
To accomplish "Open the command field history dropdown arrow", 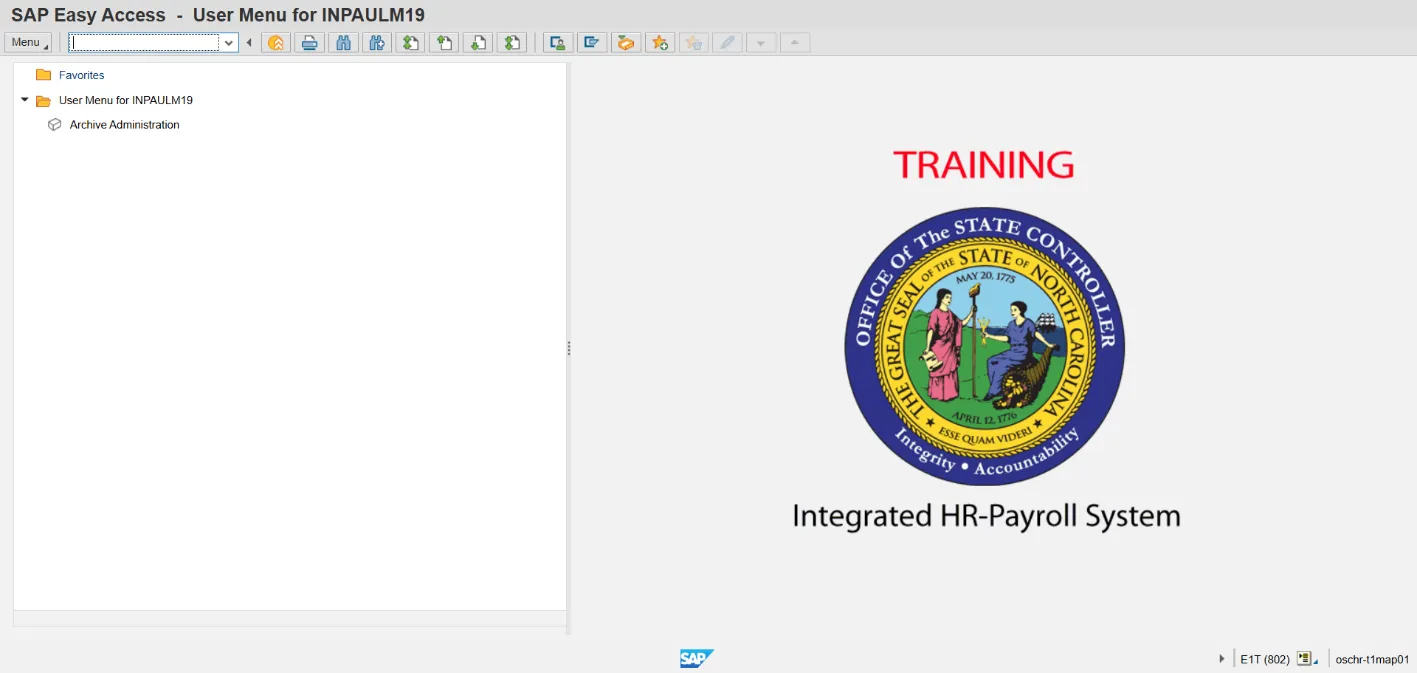I will point(230,42).
